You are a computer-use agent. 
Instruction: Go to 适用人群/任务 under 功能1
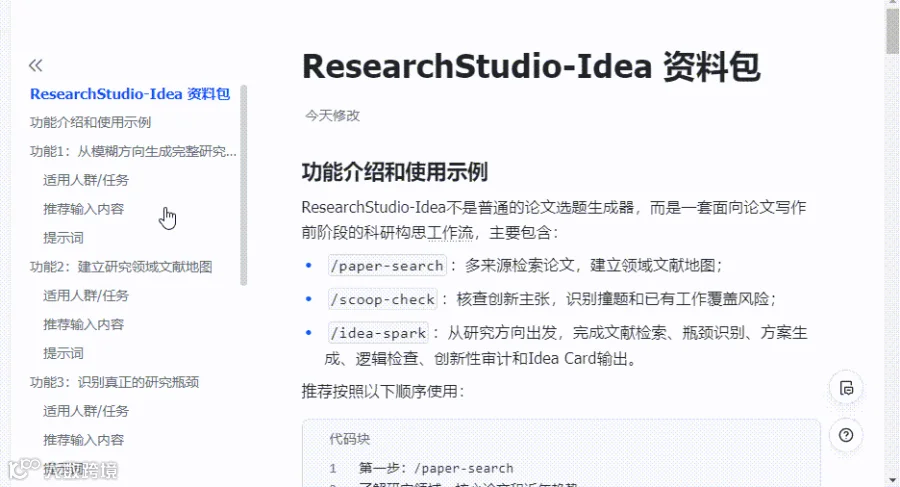point(86,180)
